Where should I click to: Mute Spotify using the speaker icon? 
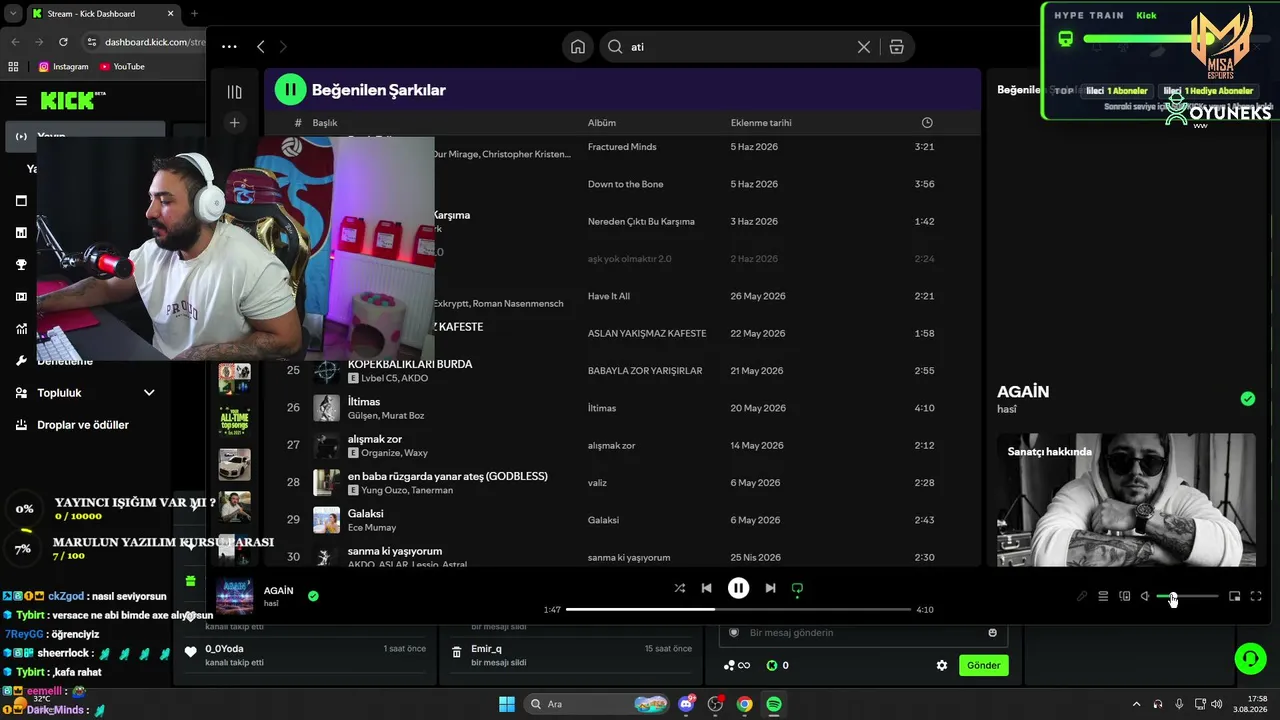click(1145, 596)
